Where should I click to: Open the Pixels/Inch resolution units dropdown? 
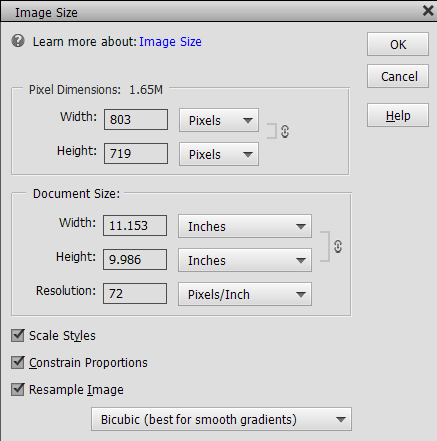pos(245,294)
